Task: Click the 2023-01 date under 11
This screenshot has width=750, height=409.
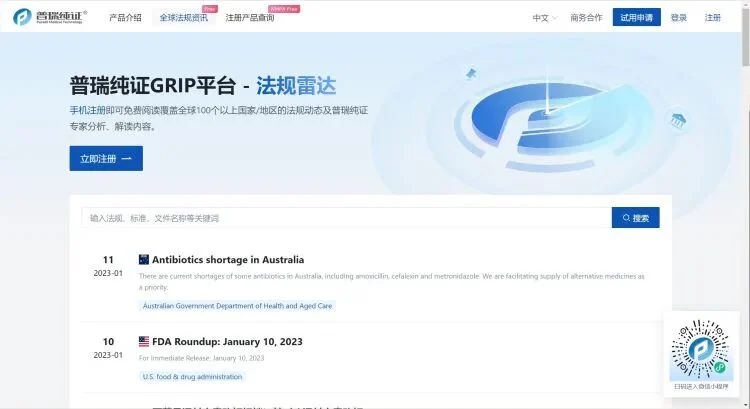Action: 108,273
